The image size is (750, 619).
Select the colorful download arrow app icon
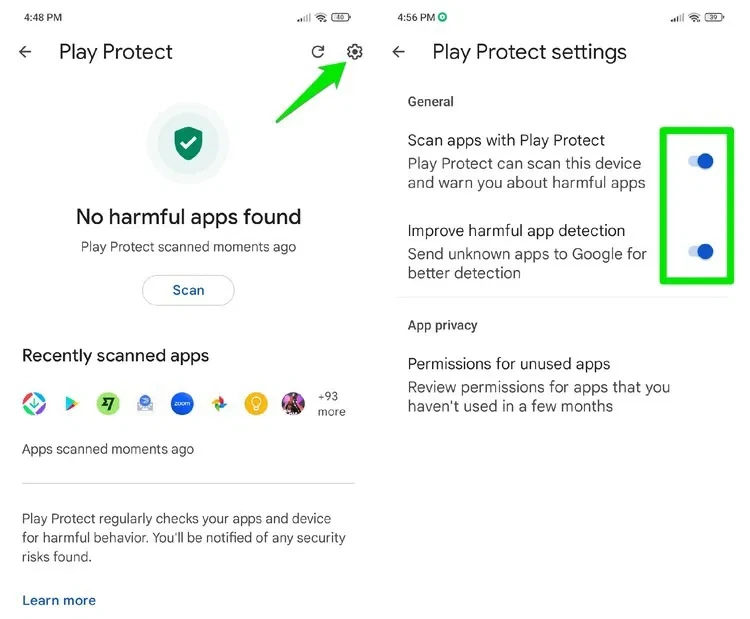pyautogui.click(x=34, y=404)
